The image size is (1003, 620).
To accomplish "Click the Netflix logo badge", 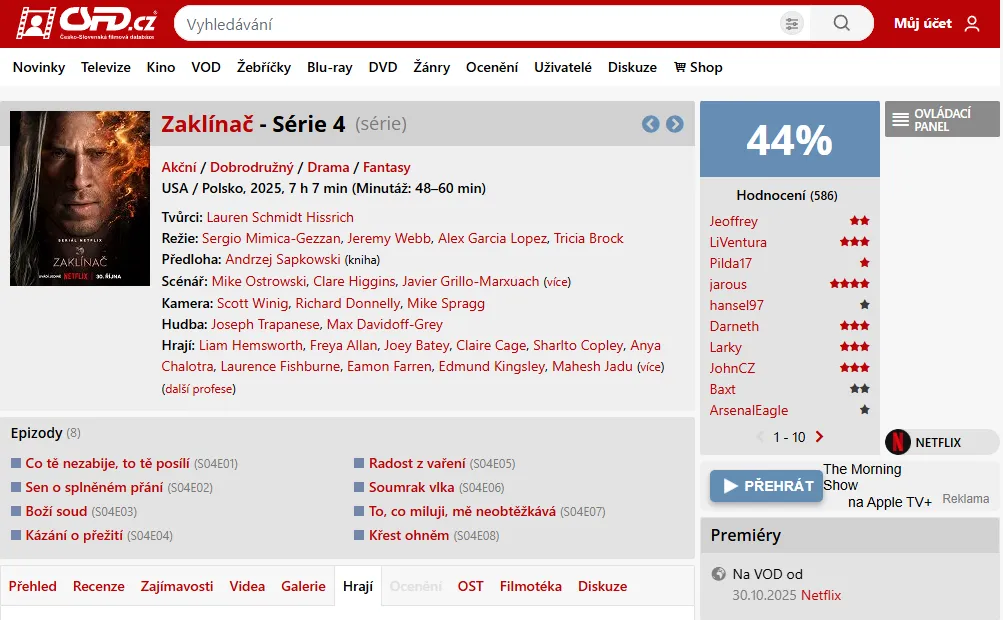I will coord(897,442).
